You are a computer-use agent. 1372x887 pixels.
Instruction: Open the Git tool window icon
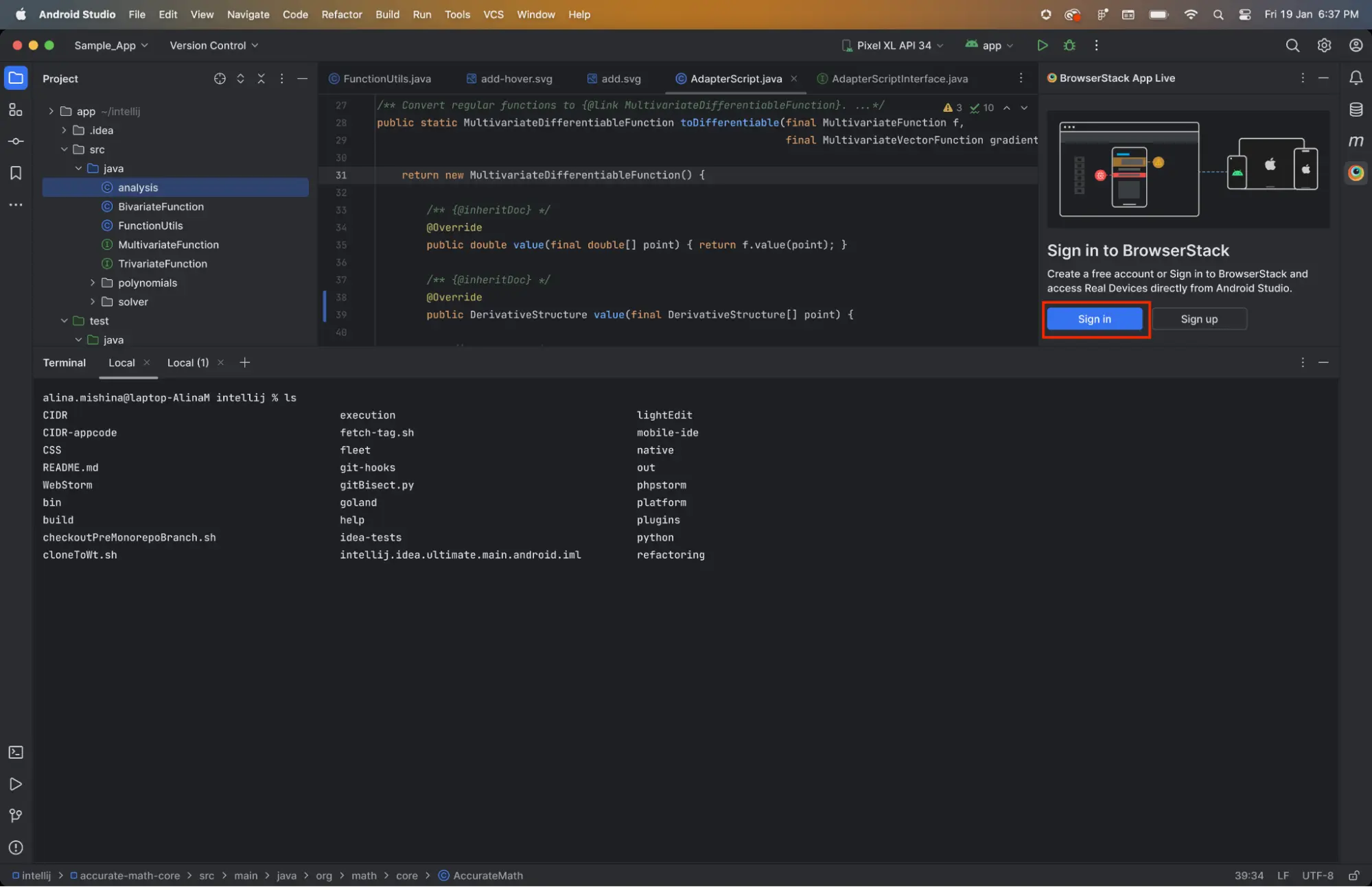click(x=16, y=816)
